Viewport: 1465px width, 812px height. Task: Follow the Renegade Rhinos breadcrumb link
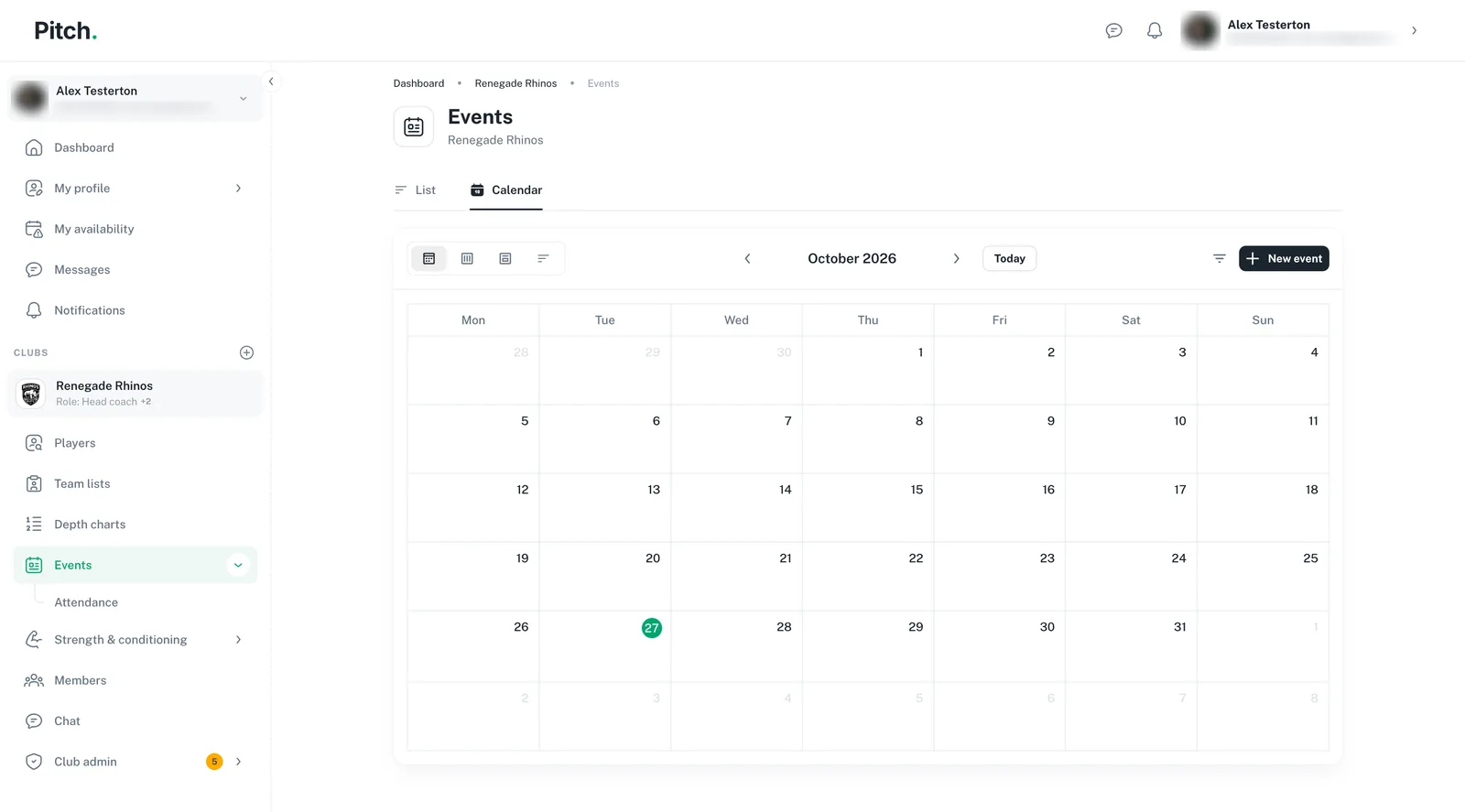(x=515, y=83)
